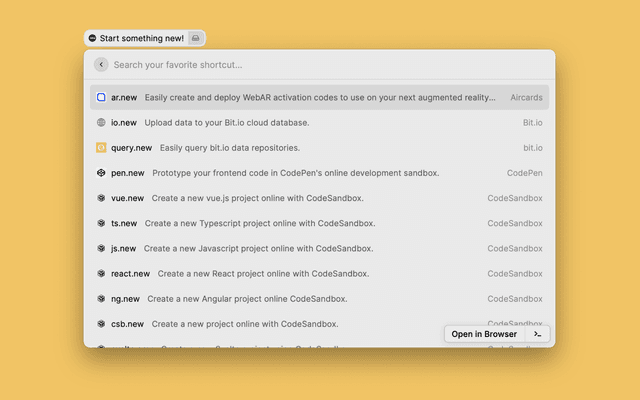Click the CodePen label on pen.new row
Image resolution: width=640 pixels, height=400 pixels.
click(x=525, y=173)
